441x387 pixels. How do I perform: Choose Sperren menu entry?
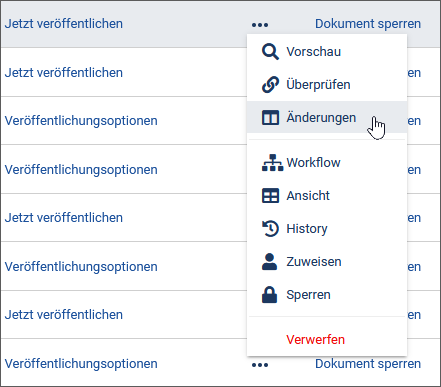click(327, 295)
